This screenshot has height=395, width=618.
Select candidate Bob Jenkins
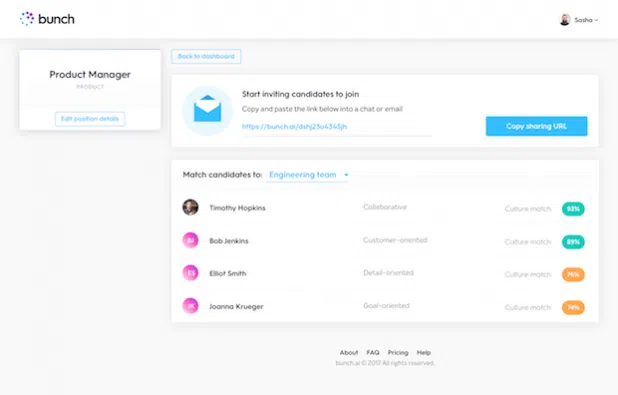click(229, 241)
